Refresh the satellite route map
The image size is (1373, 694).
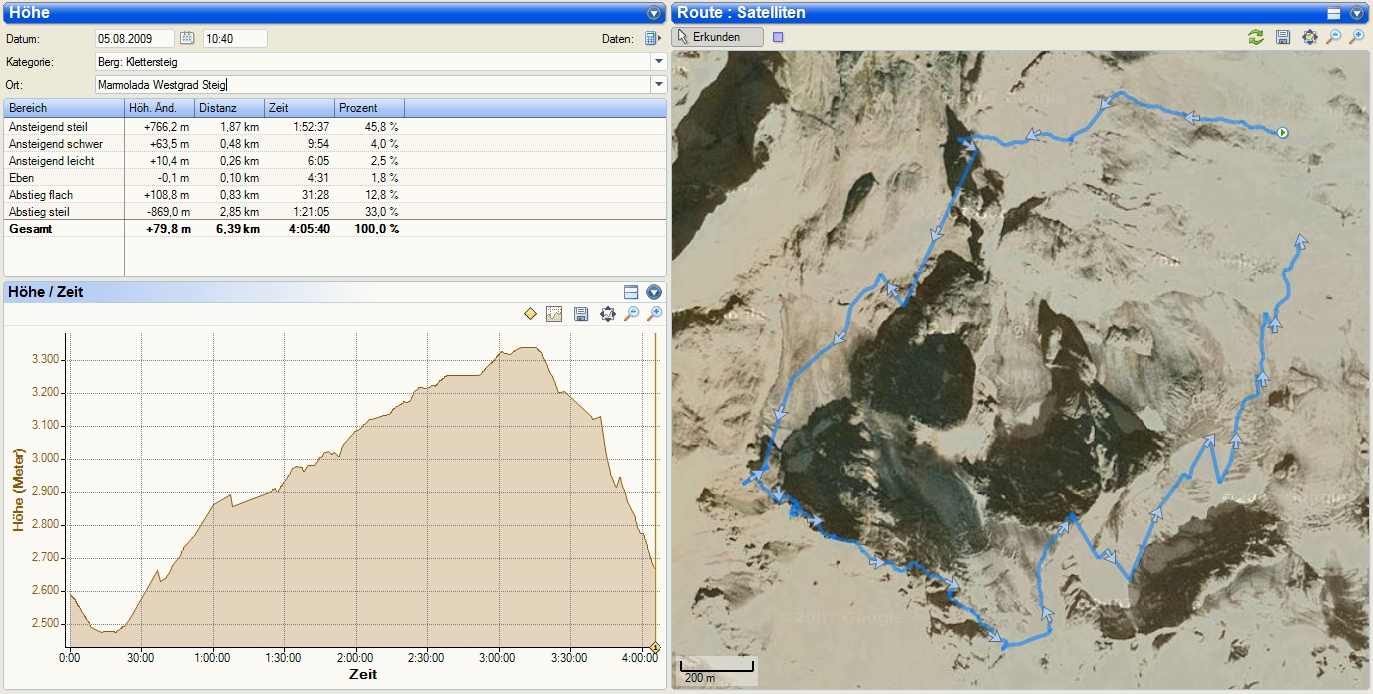point(1256,37)
